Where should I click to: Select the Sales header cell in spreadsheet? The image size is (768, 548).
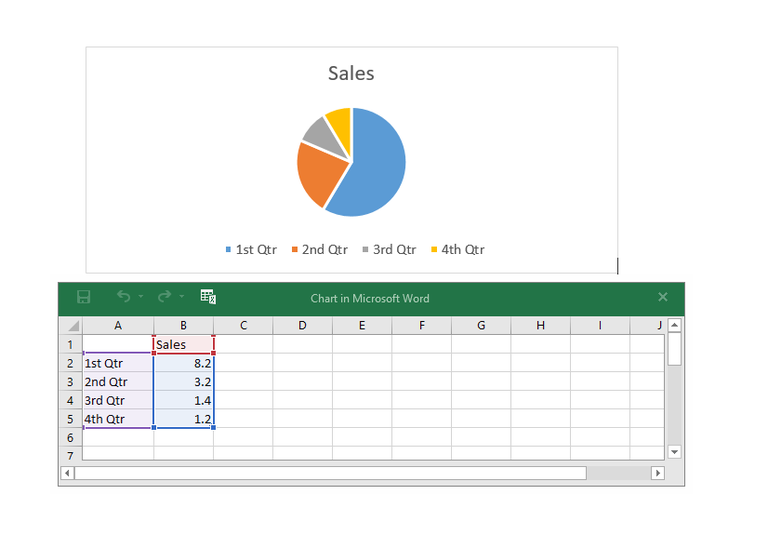pyautogui.click(x=184, y=344)
